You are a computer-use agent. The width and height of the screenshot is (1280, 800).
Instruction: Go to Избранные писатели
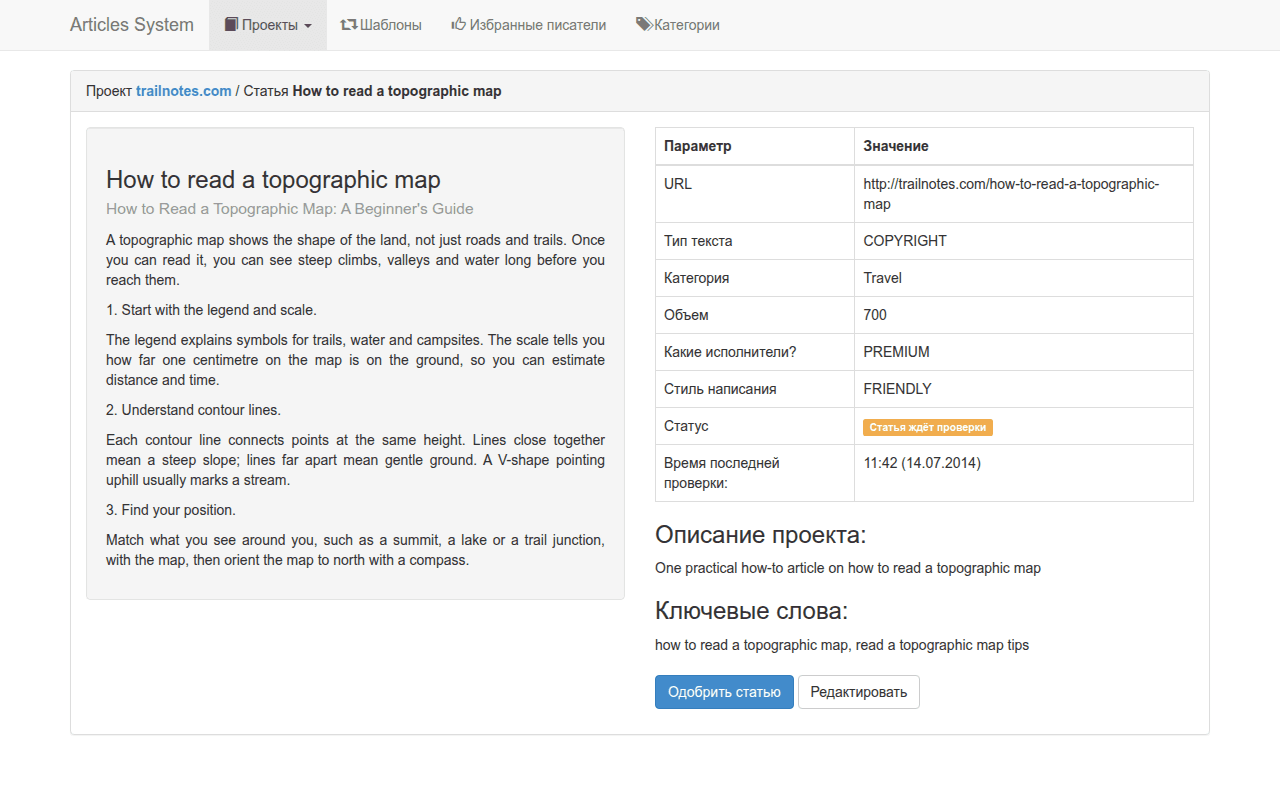click(x=529, y=25)
